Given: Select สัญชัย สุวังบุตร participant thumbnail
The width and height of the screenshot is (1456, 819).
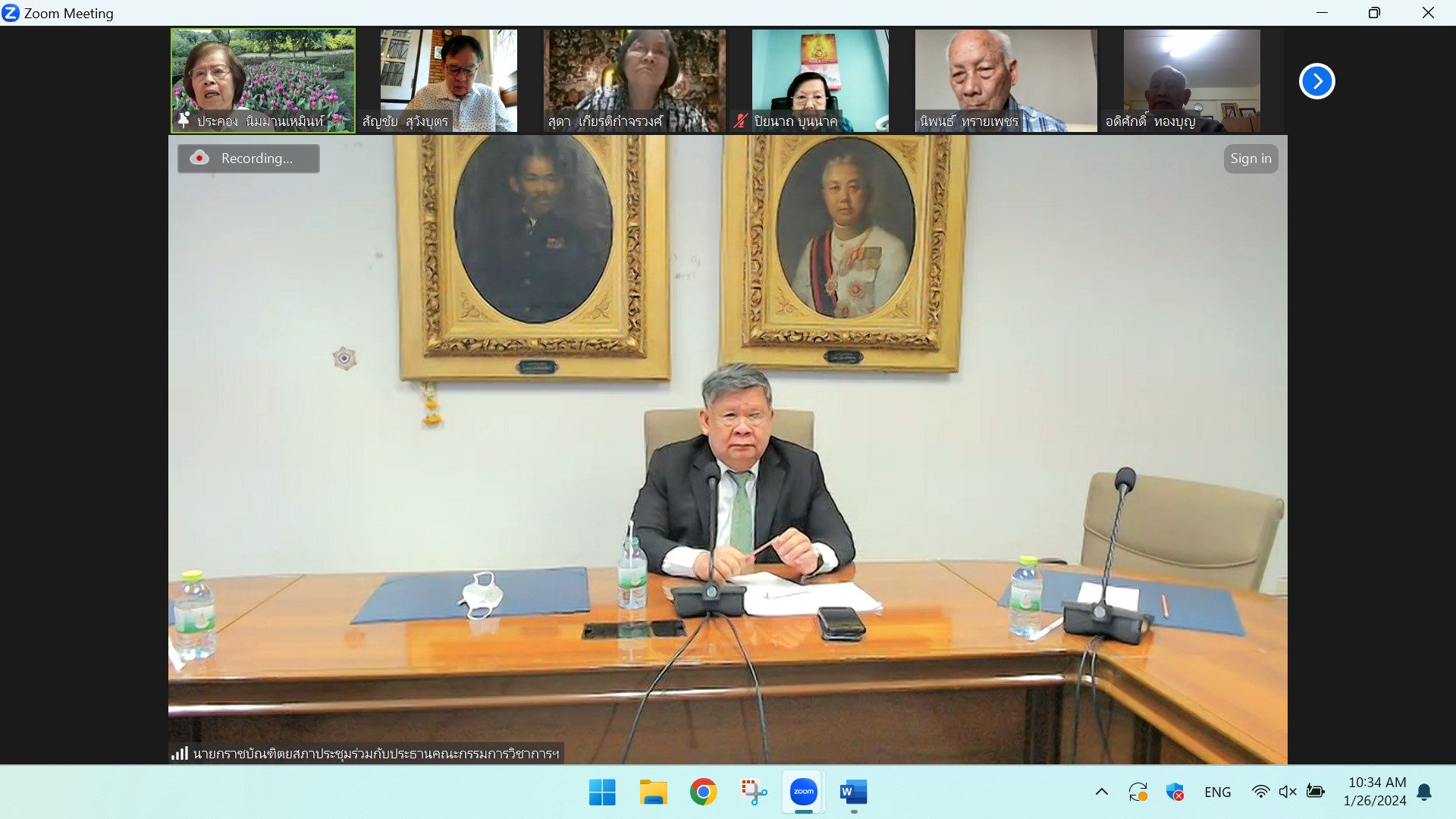Looking at the screenshot, I should (x=448, y=80).
